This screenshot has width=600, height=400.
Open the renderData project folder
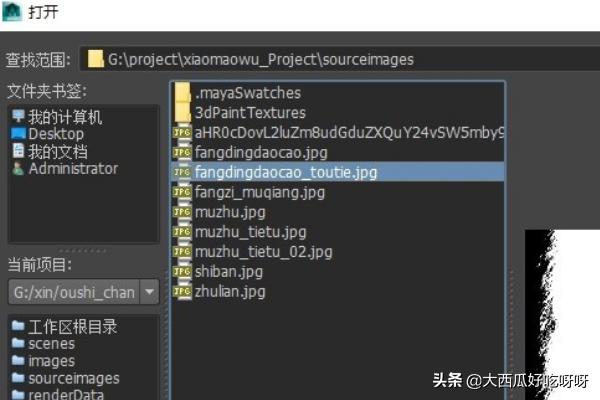point(66,394)
